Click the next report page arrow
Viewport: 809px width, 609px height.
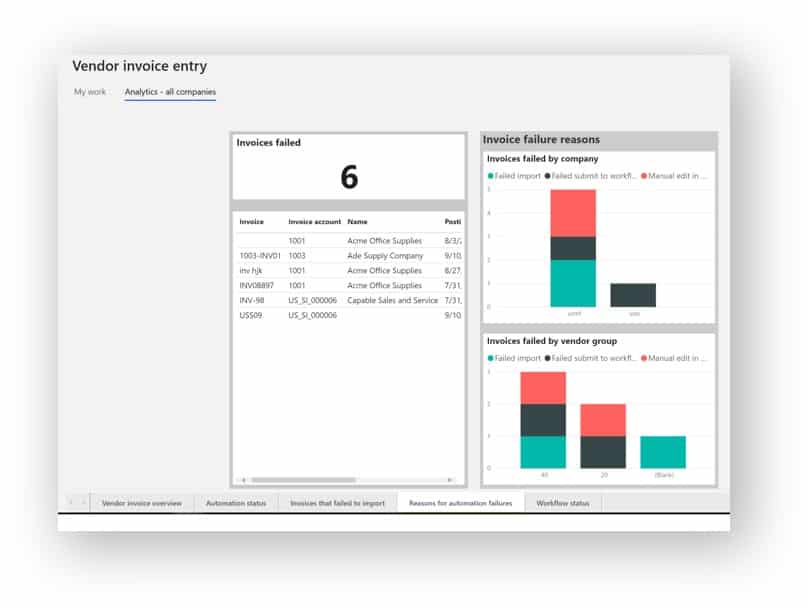[x=83, y=502]
